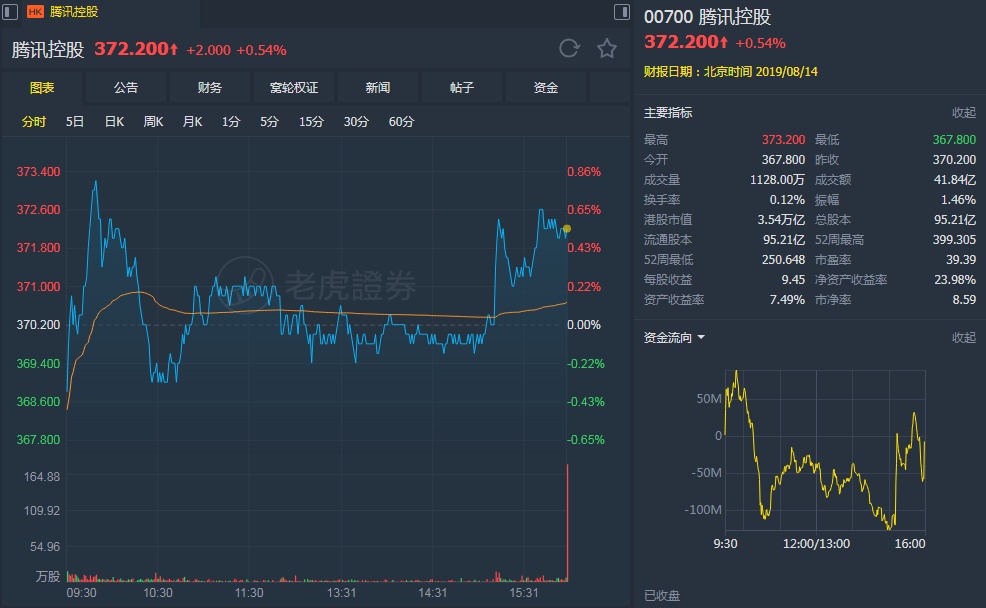The width and height of the screenshot is (986, 608).
Task: Collapse the 资金流向 section via 收起
Action: point(963,338)
